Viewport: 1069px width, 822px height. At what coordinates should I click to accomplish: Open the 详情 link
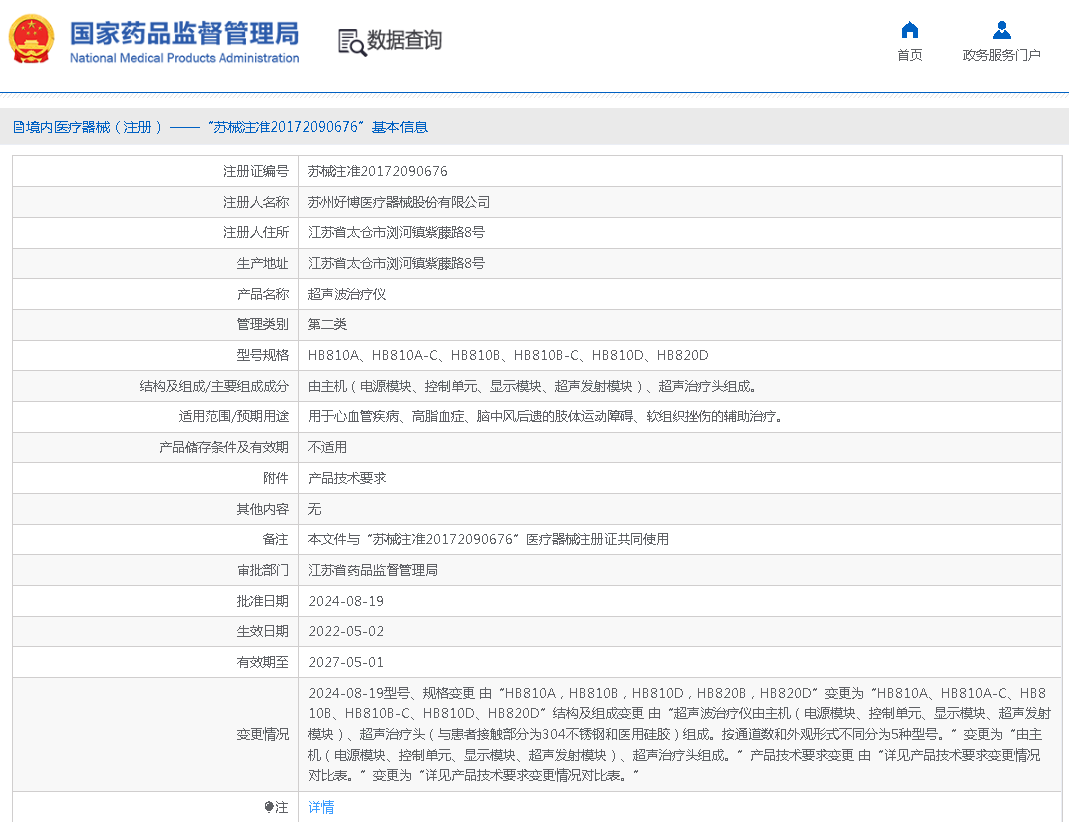point(321,807)
